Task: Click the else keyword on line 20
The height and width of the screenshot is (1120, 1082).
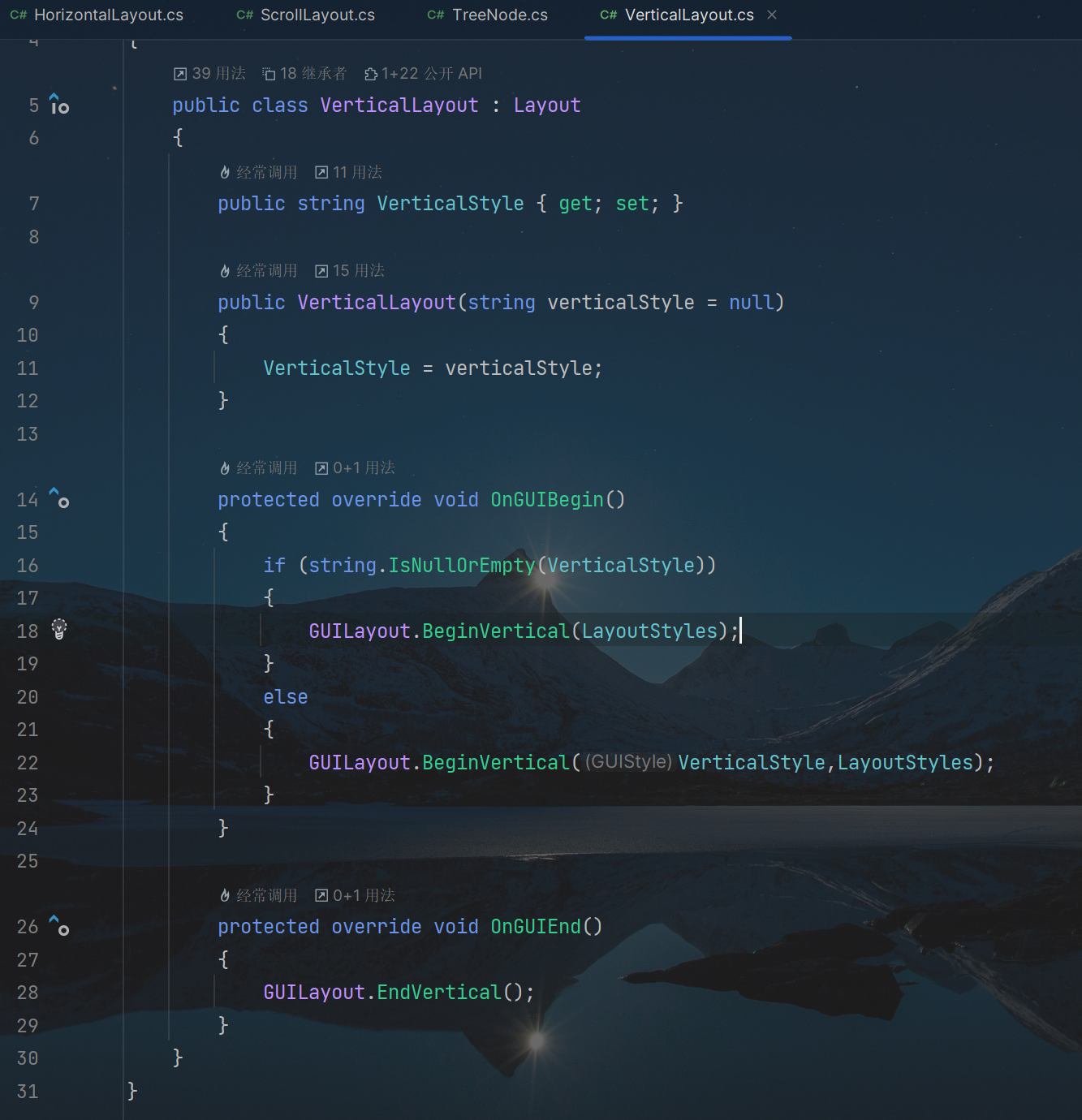Action: coord(286,697)
